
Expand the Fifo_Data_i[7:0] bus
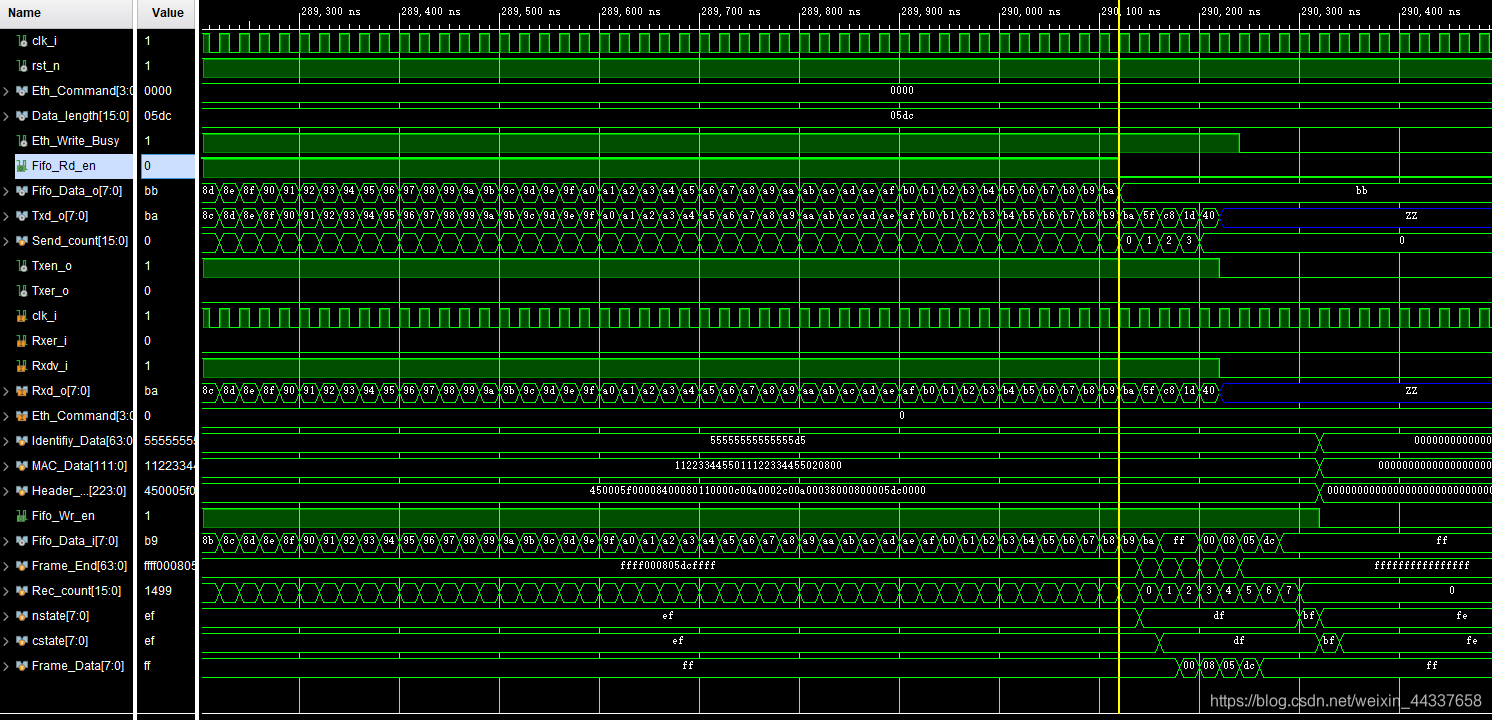coord(7,541)
